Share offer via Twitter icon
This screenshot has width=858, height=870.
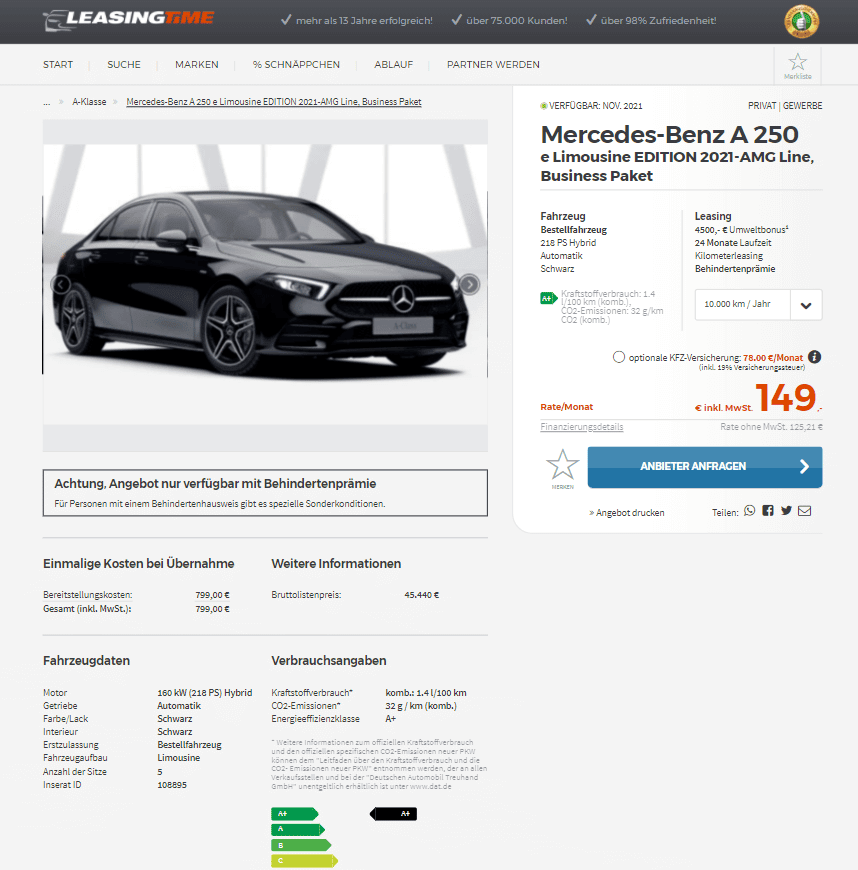(x=786, y=510)
